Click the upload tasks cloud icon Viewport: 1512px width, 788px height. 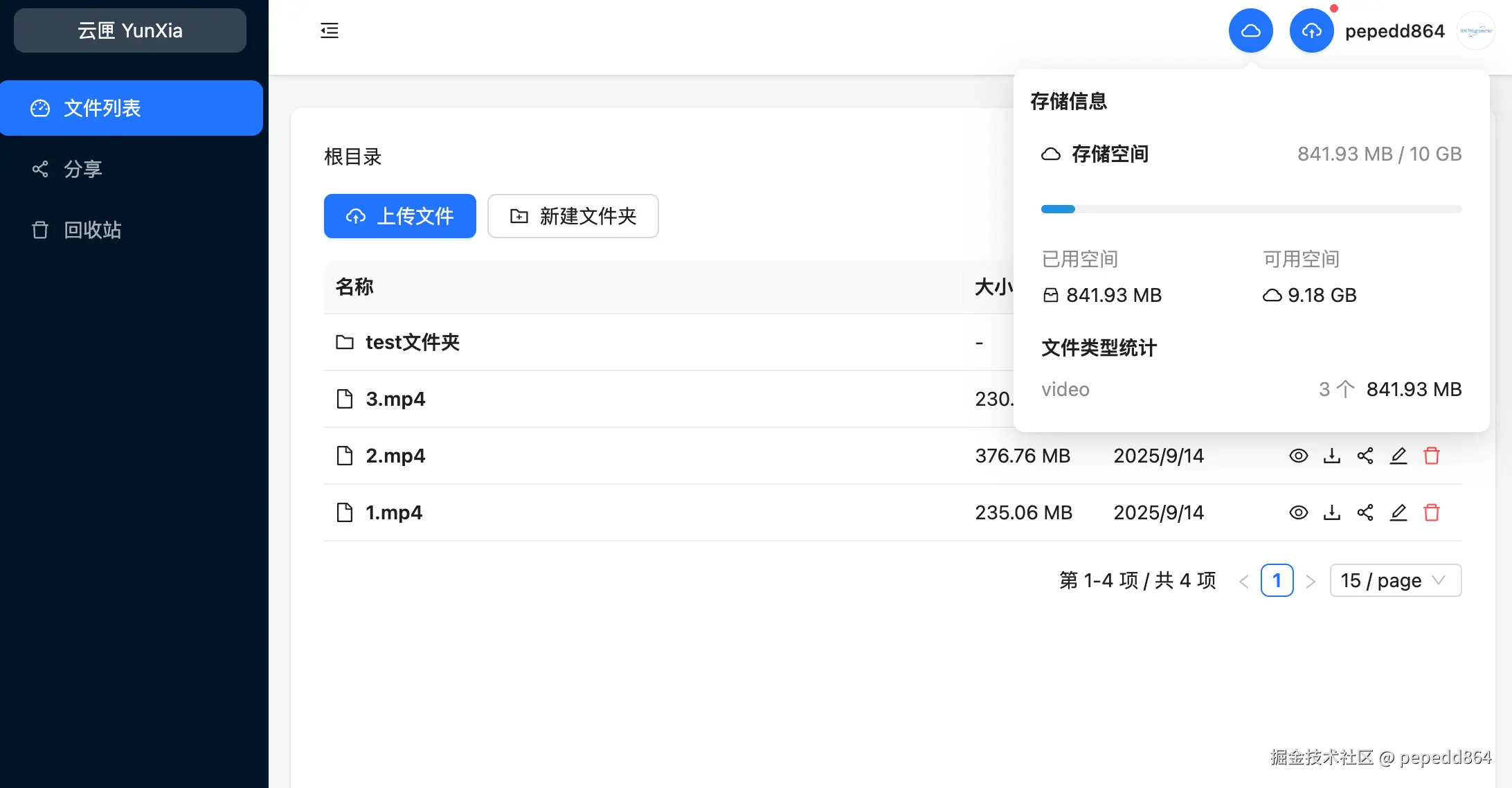(1311, 30)
